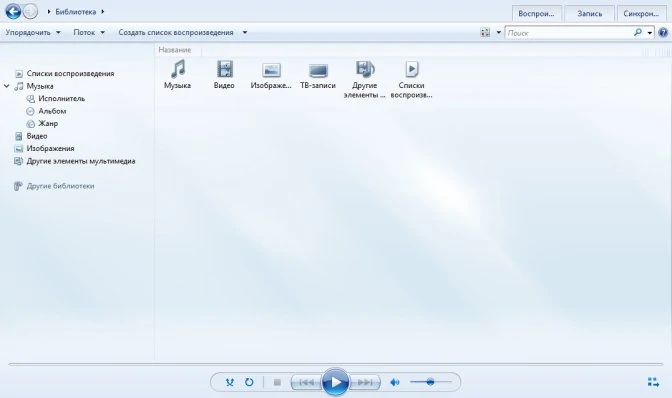Toggle shuffle playback mode
The width and height of the screenshot is (672, 398).
(x=230, y=382)
